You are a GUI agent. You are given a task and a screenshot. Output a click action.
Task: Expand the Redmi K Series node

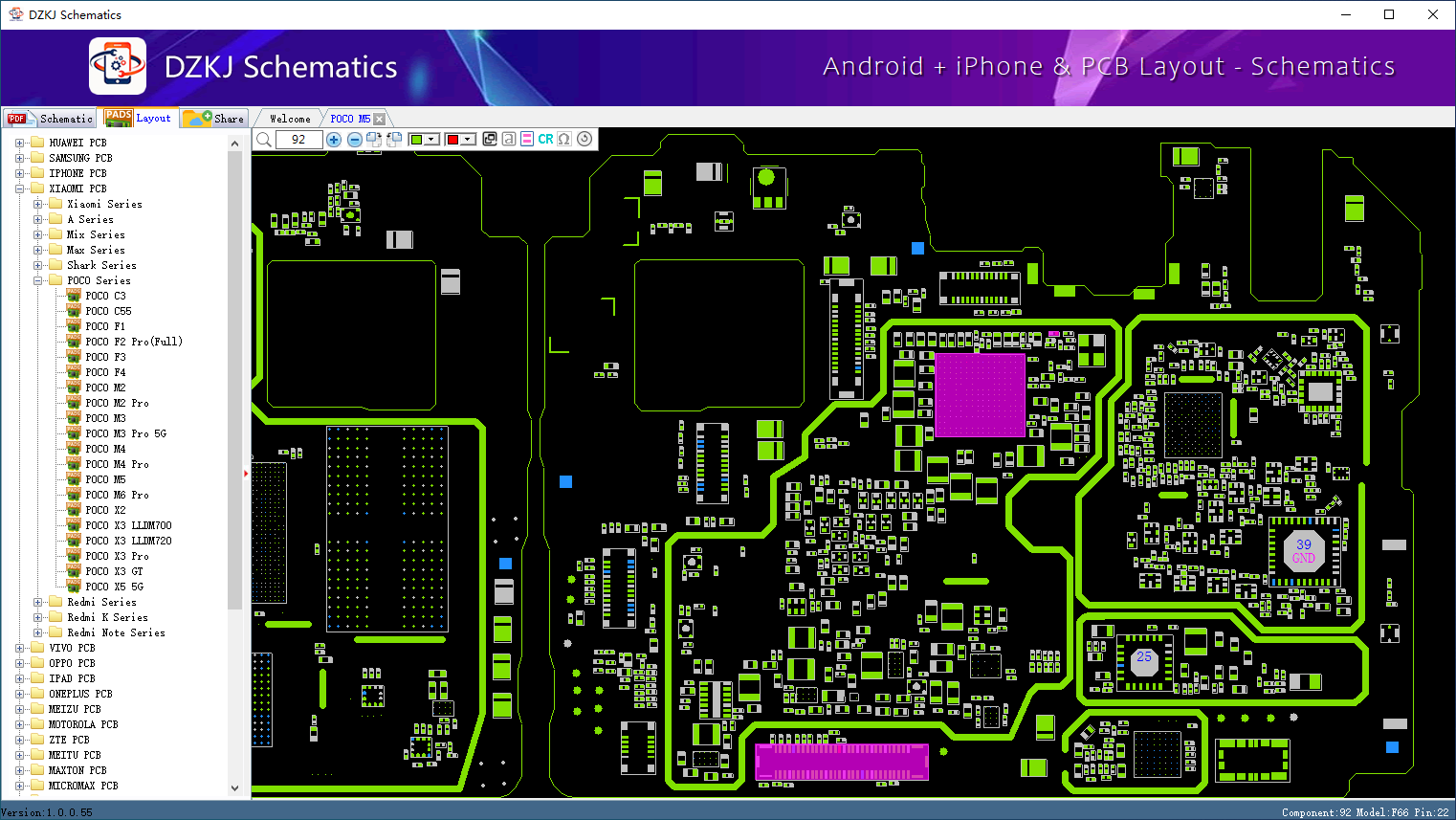pos(37,617)
